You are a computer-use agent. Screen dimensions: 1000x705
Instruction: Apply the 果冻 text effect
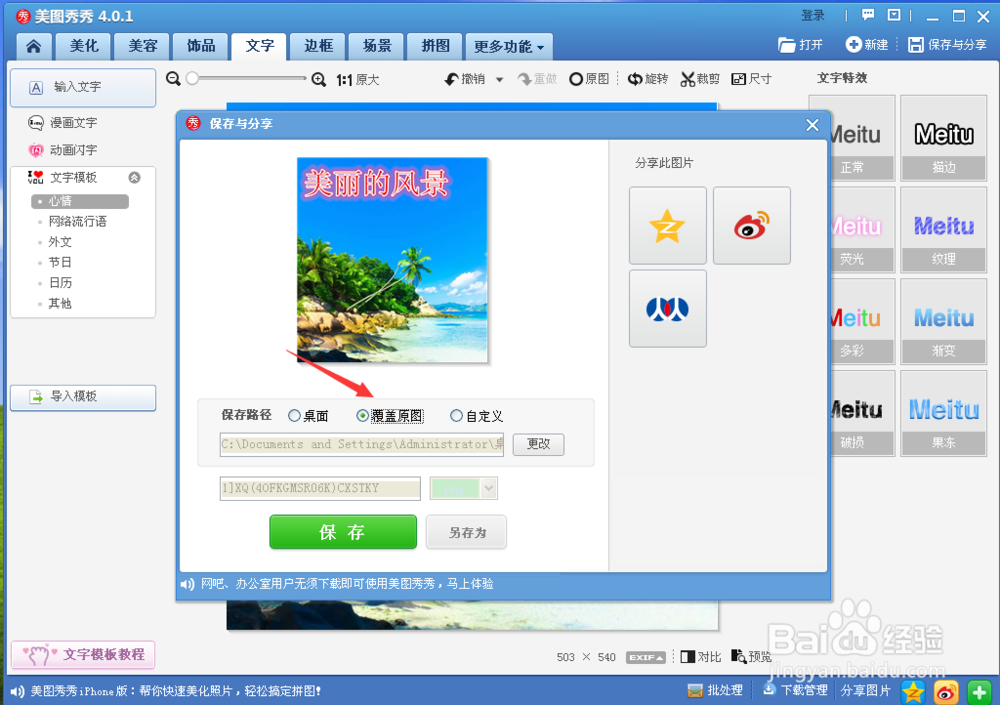pyautogui.click(x=944, y=413)
